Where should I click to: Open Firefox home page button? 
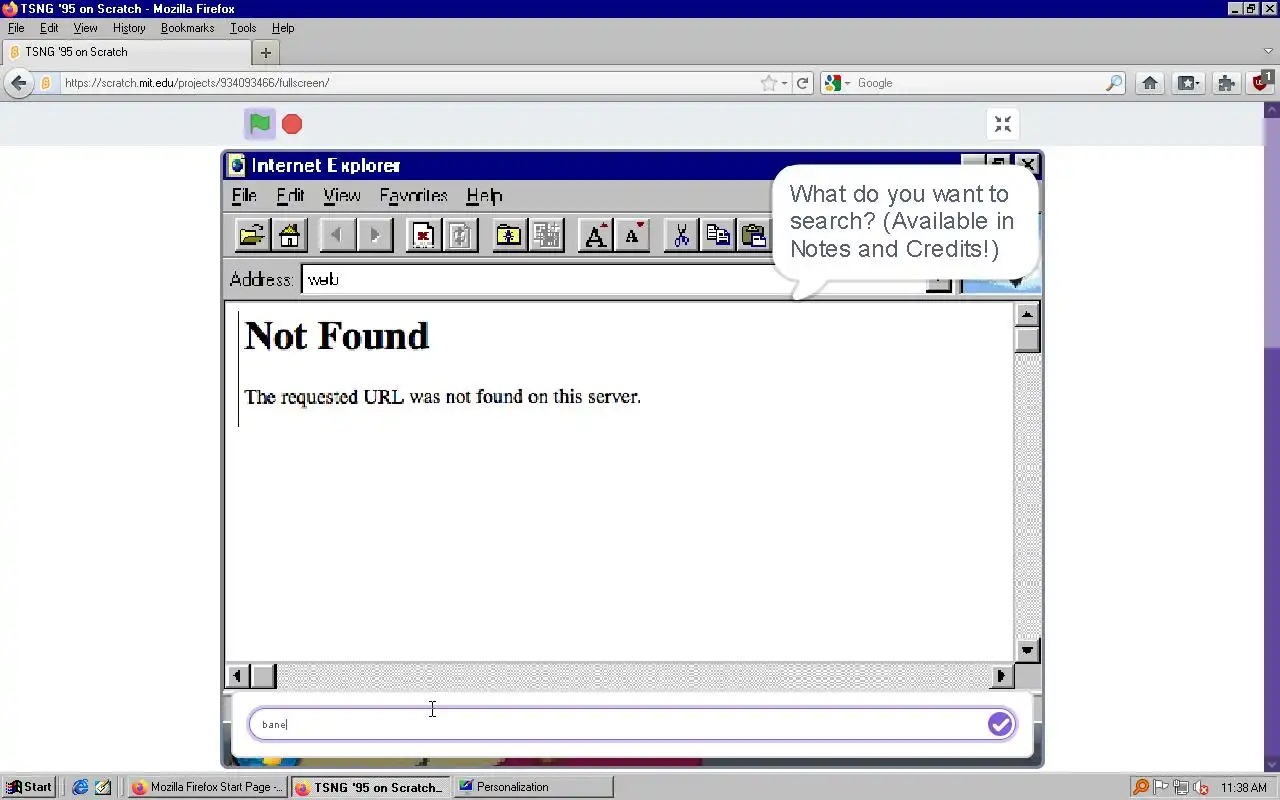[1150, 83]
